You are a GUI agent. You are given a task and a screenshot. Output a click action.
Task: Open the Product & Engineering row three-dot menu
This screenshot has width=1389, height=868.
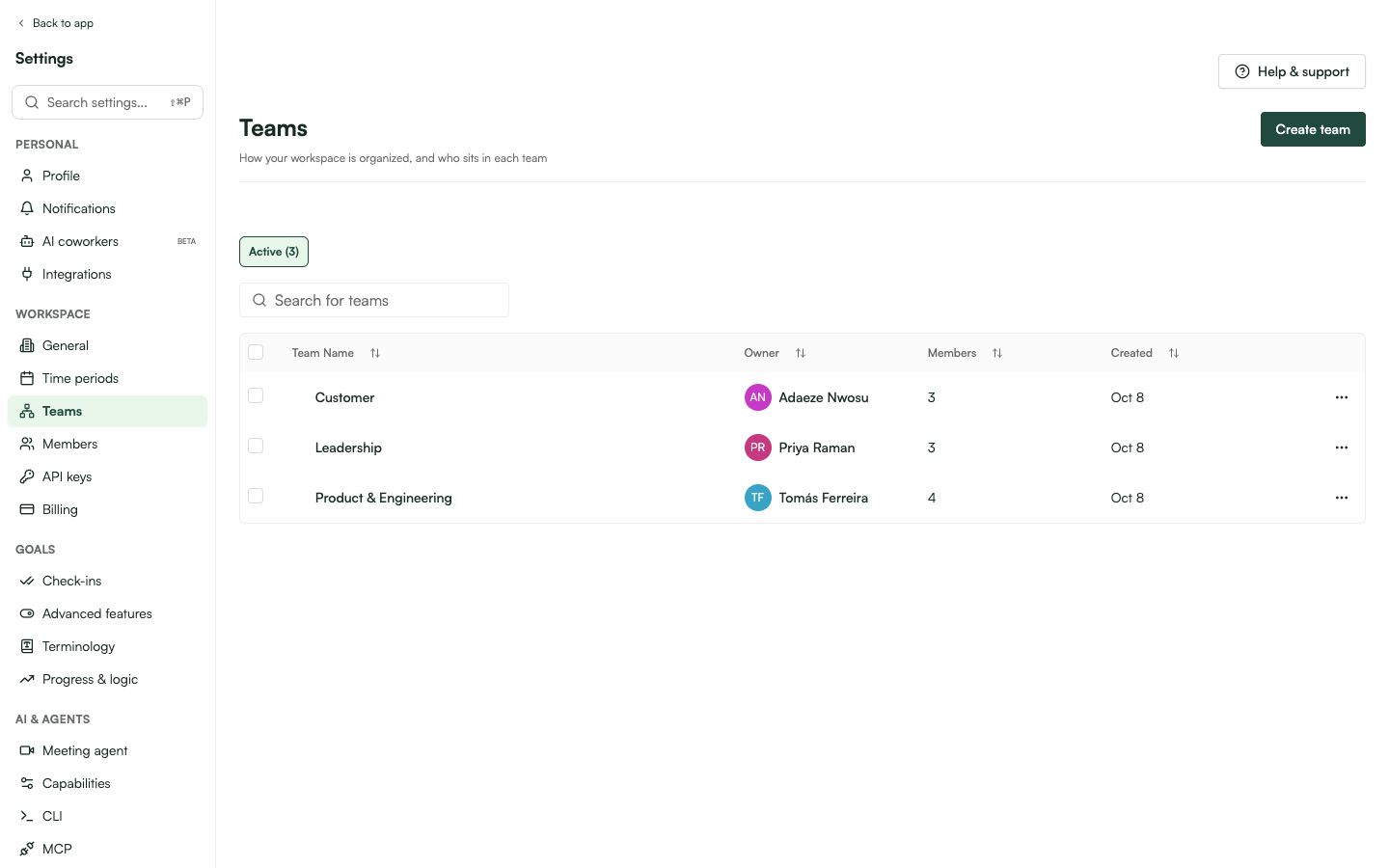1341,498
